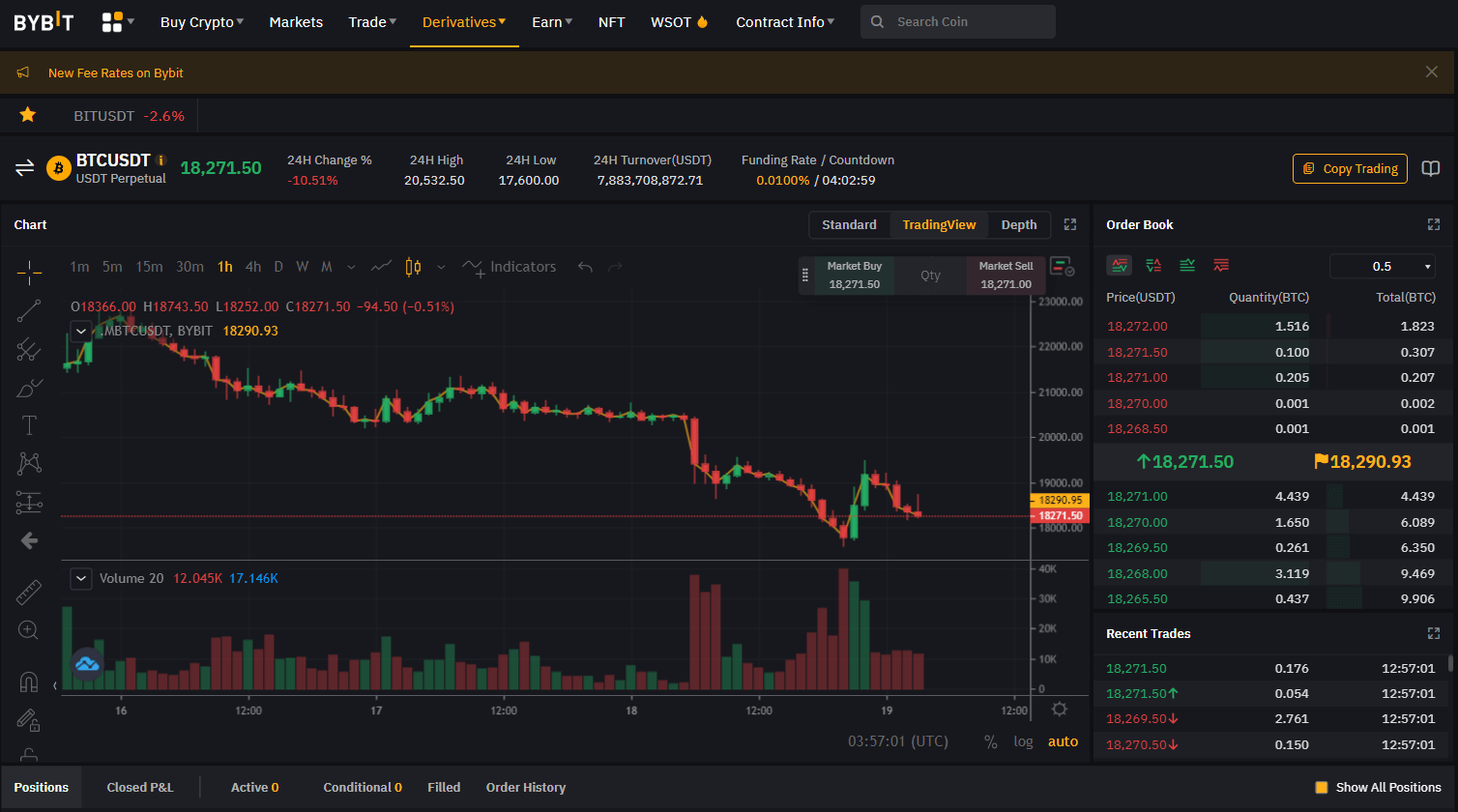The width and height of the screenshot is (1458, 812).
Task: Expand the Order Book panel
Action: (1434, 224)
